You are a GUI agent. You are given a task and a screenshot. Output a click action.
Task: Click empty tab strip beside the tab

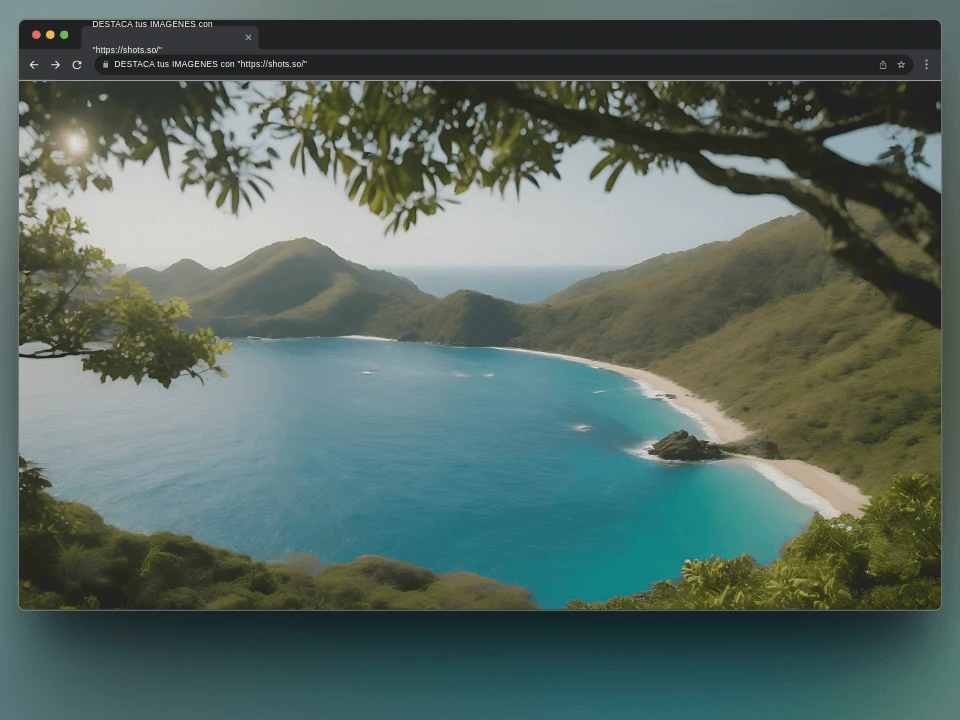click(600, 36)
